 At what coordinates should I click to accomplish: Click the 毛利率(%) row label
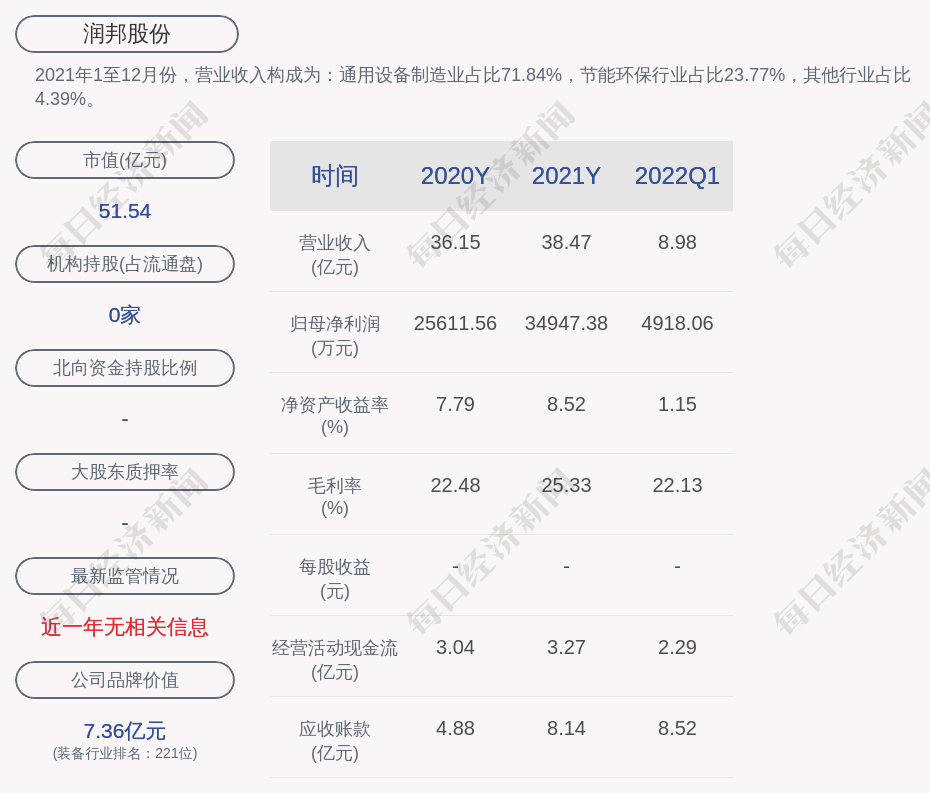335,497
